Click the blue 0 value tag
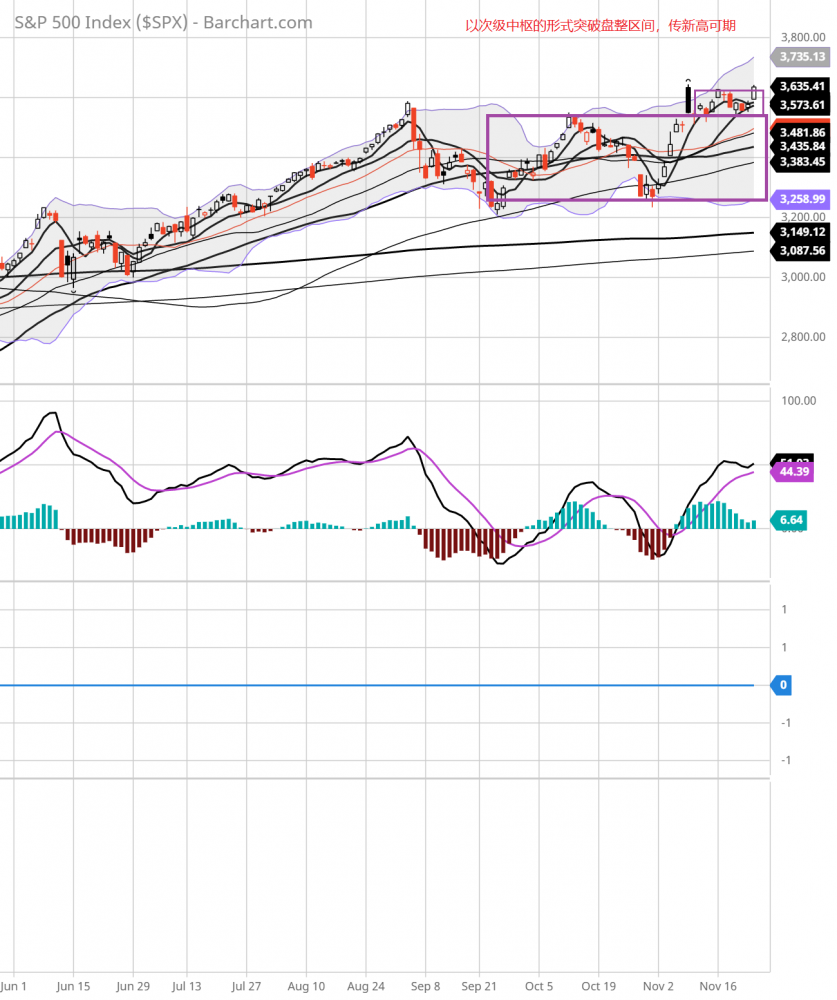 point(782,685)
